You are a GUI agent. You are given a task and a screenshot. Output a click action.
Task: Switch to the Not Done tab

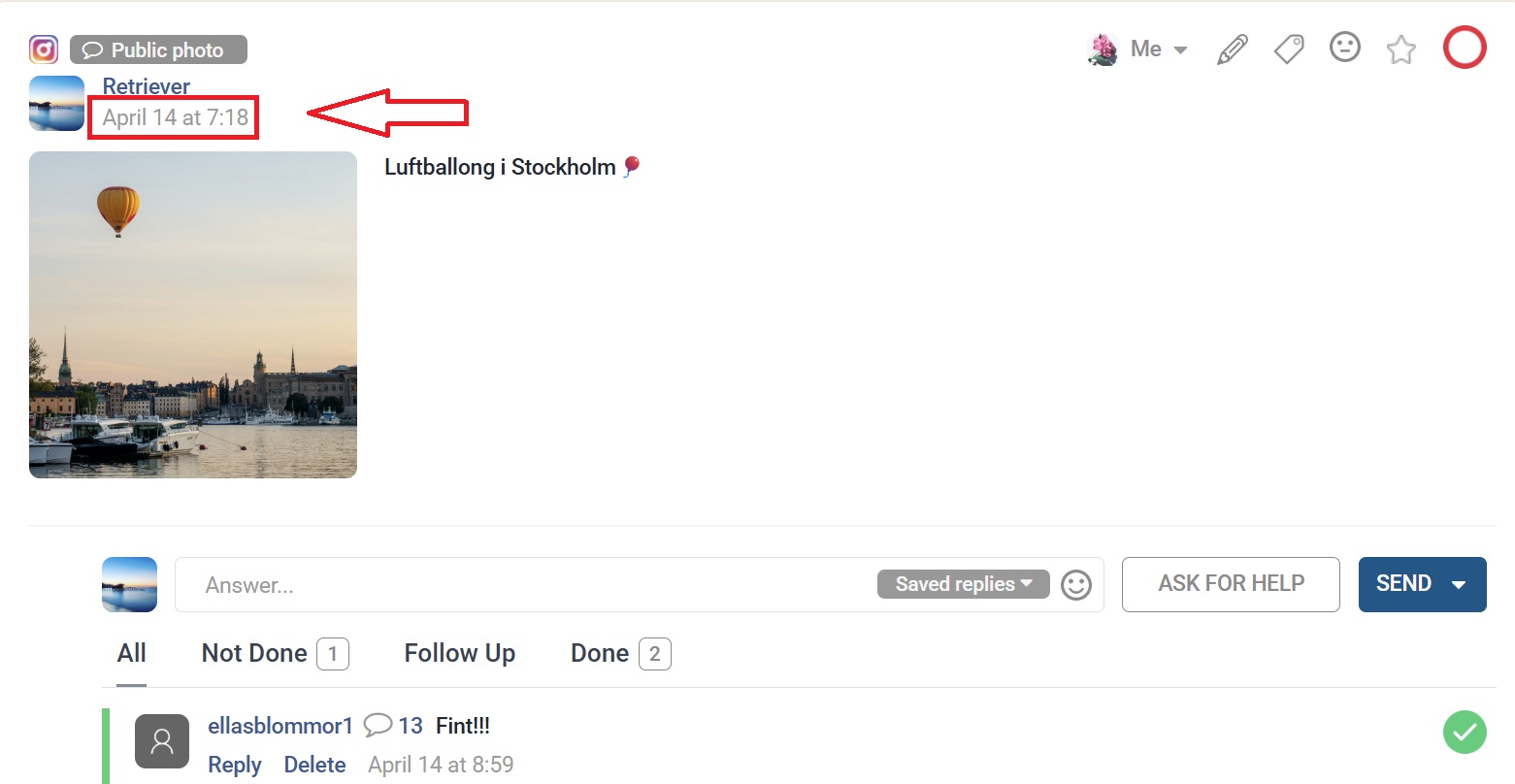click(275, 653)
